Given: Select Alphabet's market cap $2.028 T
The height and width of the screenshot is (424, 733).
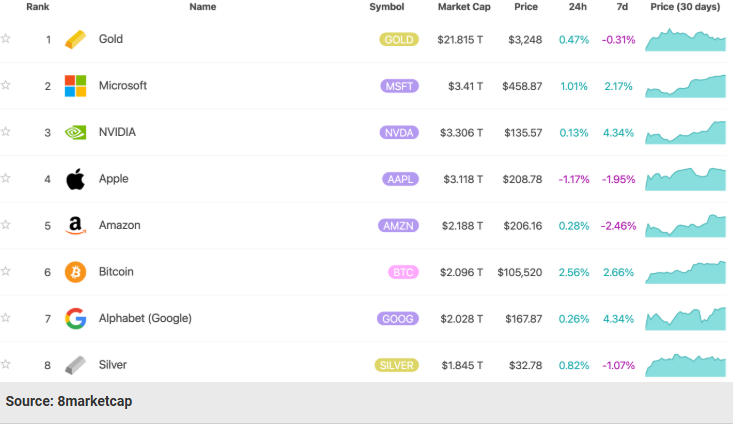Looking at the screenshot, I should tap(462, 319).
